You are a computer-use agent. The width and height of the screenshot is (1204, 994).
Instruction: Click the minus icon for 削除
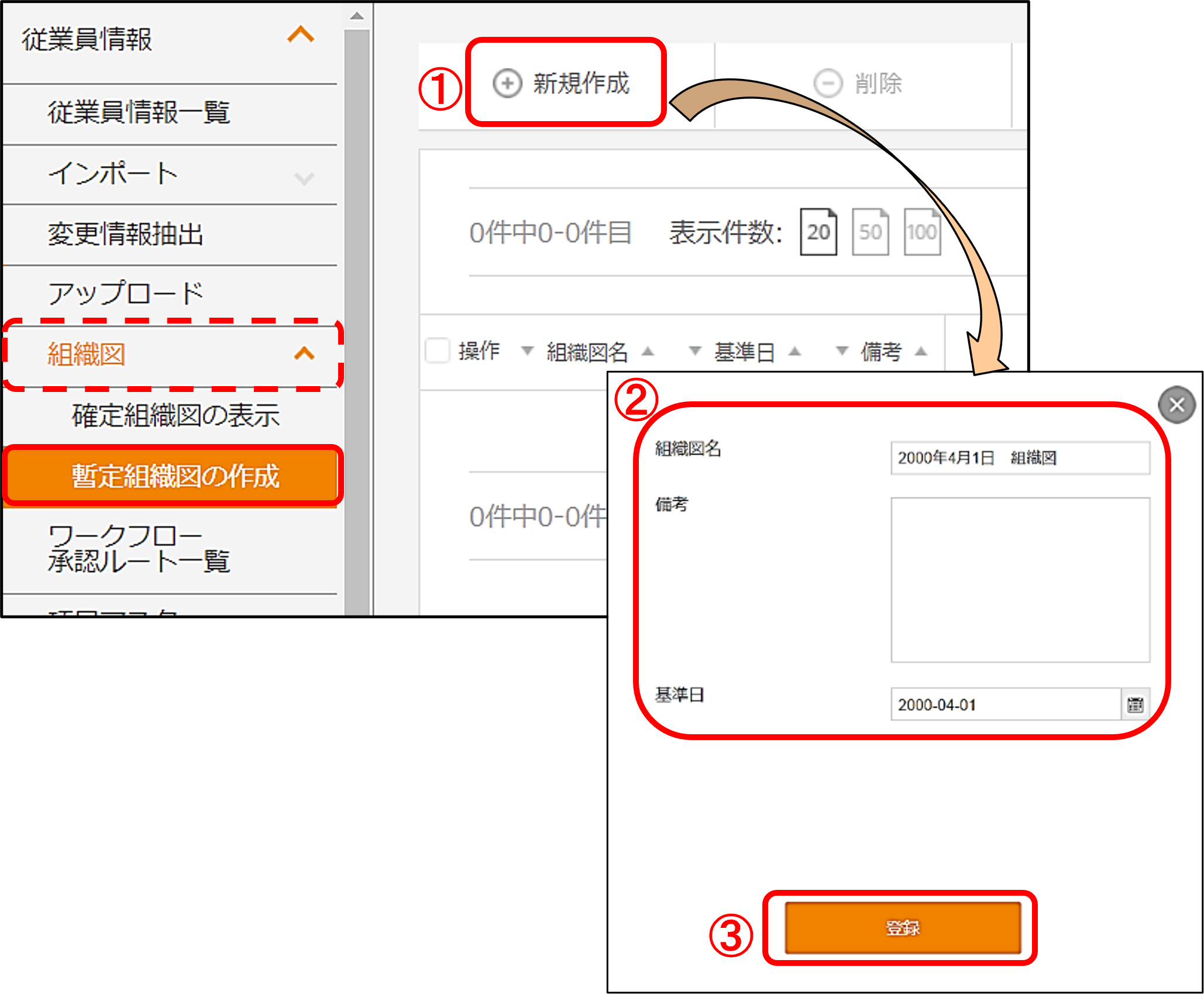pos(828,83)
